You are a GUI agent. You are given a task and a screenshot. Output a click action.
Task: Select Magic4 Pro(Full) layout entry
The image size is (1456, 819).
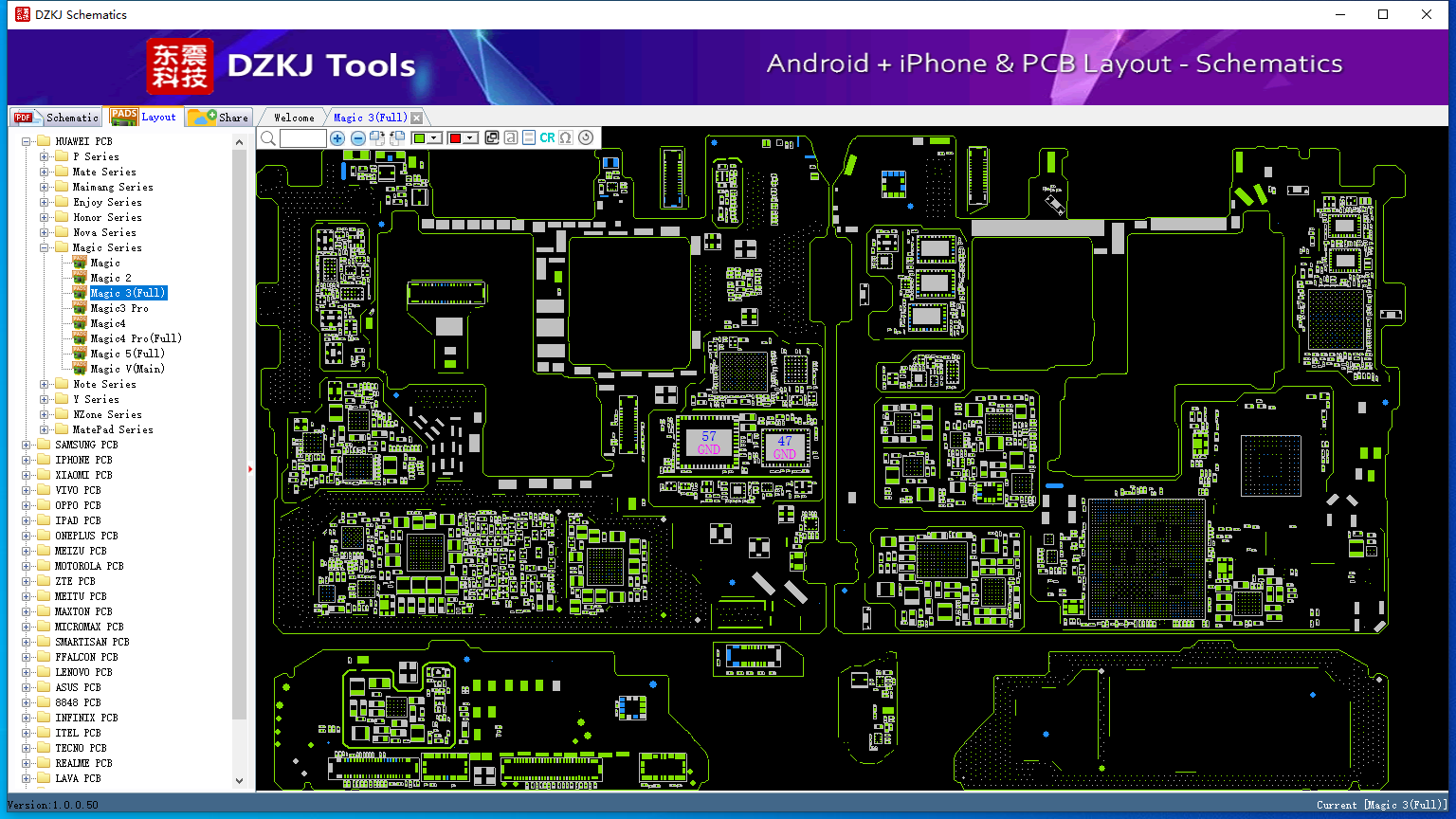click(136, 338)
